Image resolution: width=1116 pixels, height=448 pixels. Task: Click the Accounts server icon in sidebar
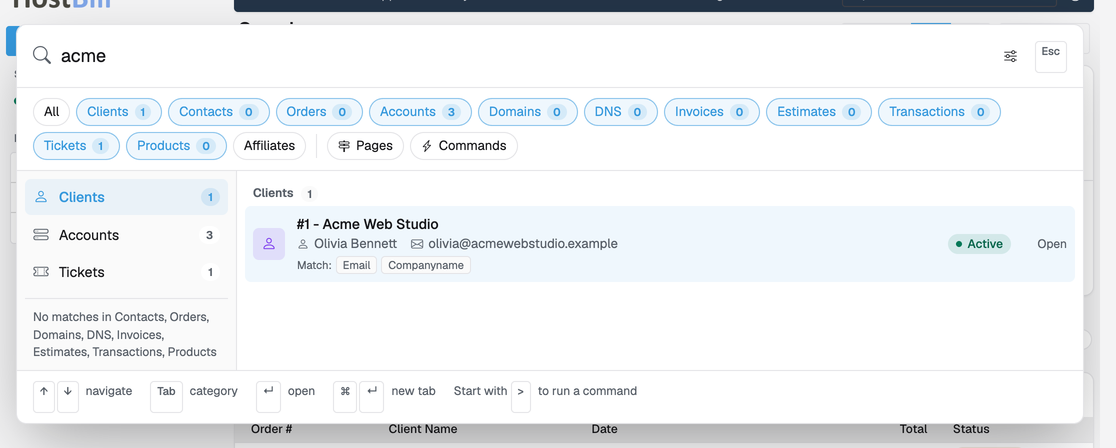click(41, 235)
